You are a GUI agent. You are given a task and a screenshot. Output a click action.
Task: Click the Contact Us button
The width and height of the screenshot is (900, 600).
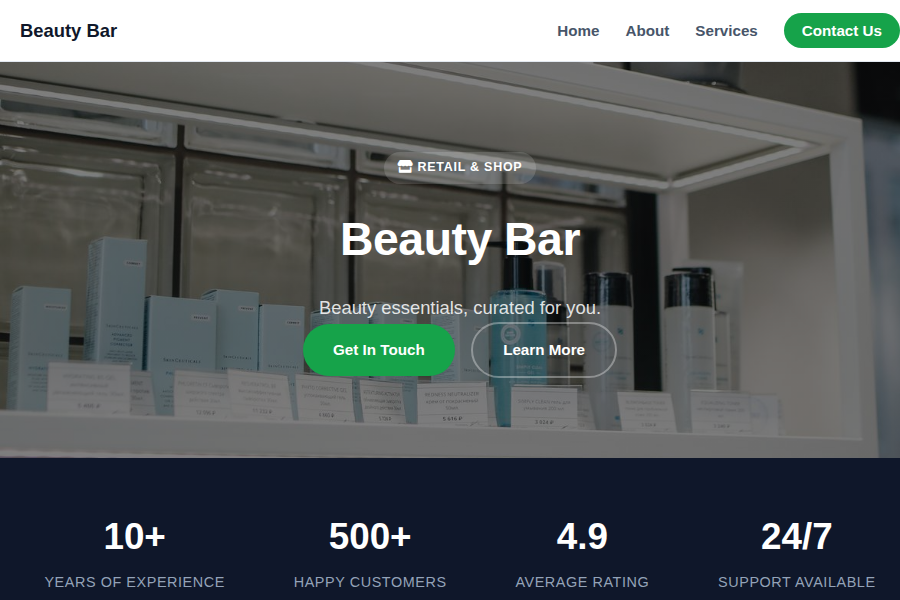pos(841,31)
